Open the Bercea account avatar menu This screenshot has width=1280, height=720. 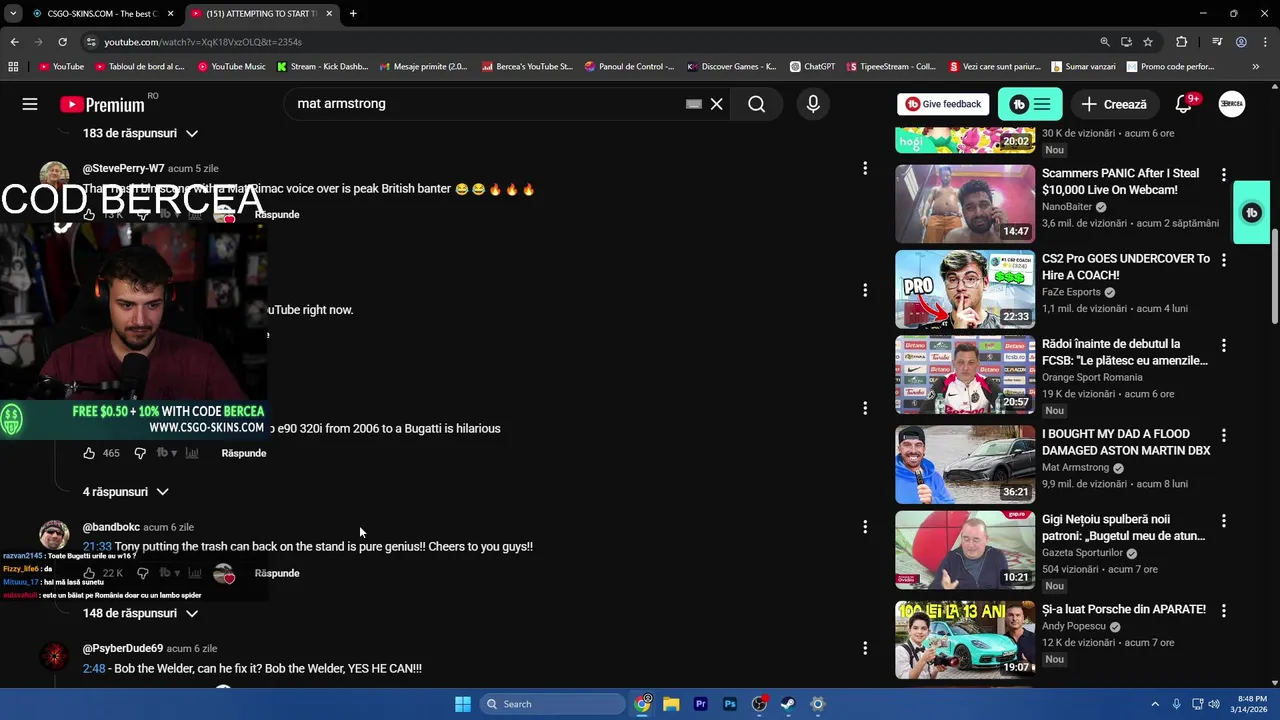[x=1232, y=104]
